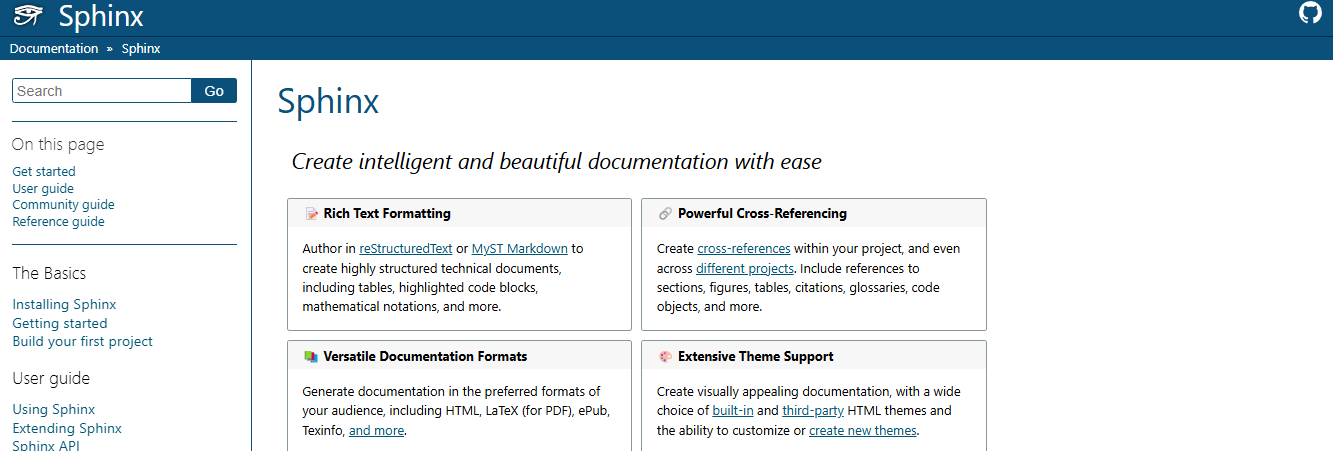Open Using Sphinx page
The image size is (1333, 451).
(x=54, y=410)
